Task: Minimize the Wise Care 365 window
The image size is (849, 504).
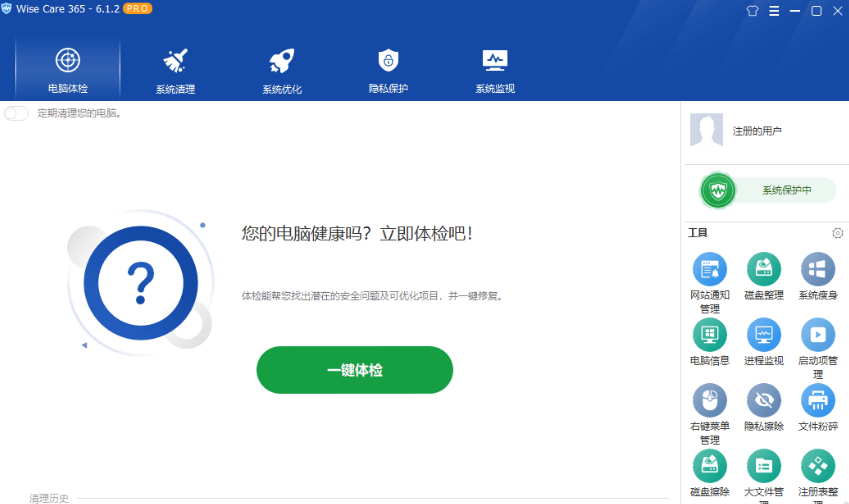Action: click(795, 11)
